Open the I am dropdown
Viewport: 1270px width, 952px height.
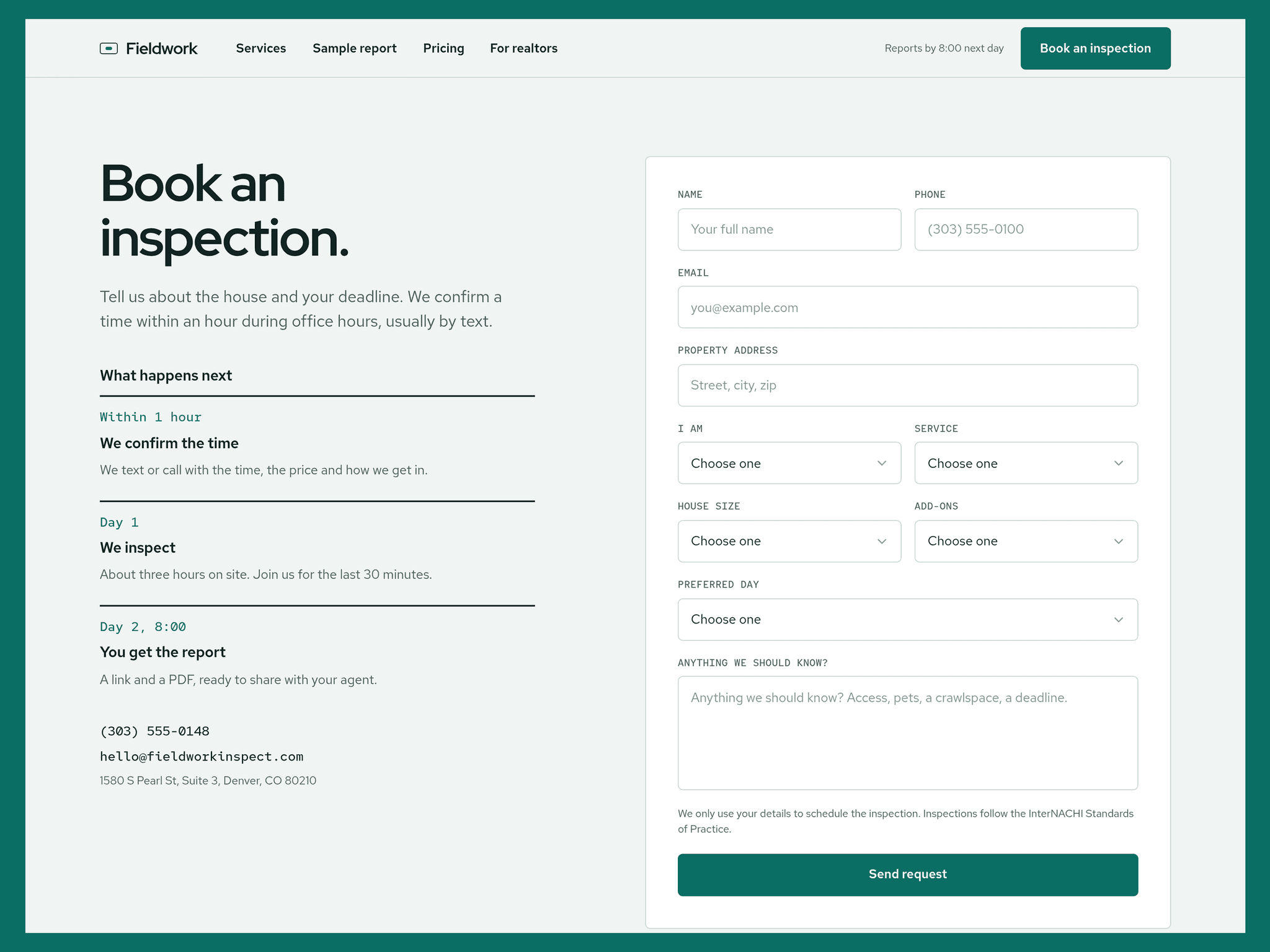(789, 463)
